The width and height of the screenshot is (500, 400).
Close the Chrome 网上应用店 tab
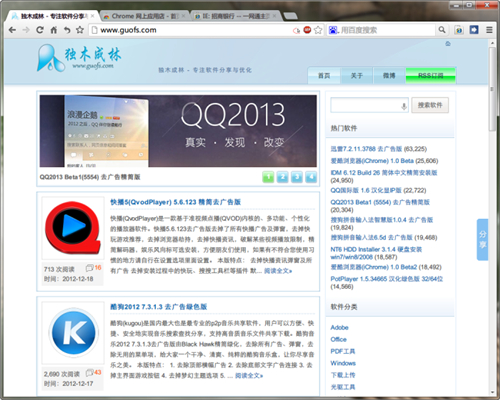tap(183, 16)
